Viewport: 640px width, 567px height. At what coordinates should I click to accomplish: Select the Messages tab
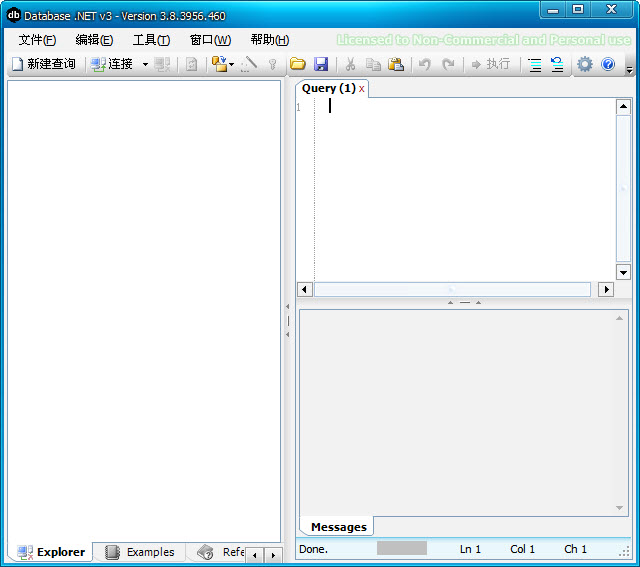tap(338, 527)
